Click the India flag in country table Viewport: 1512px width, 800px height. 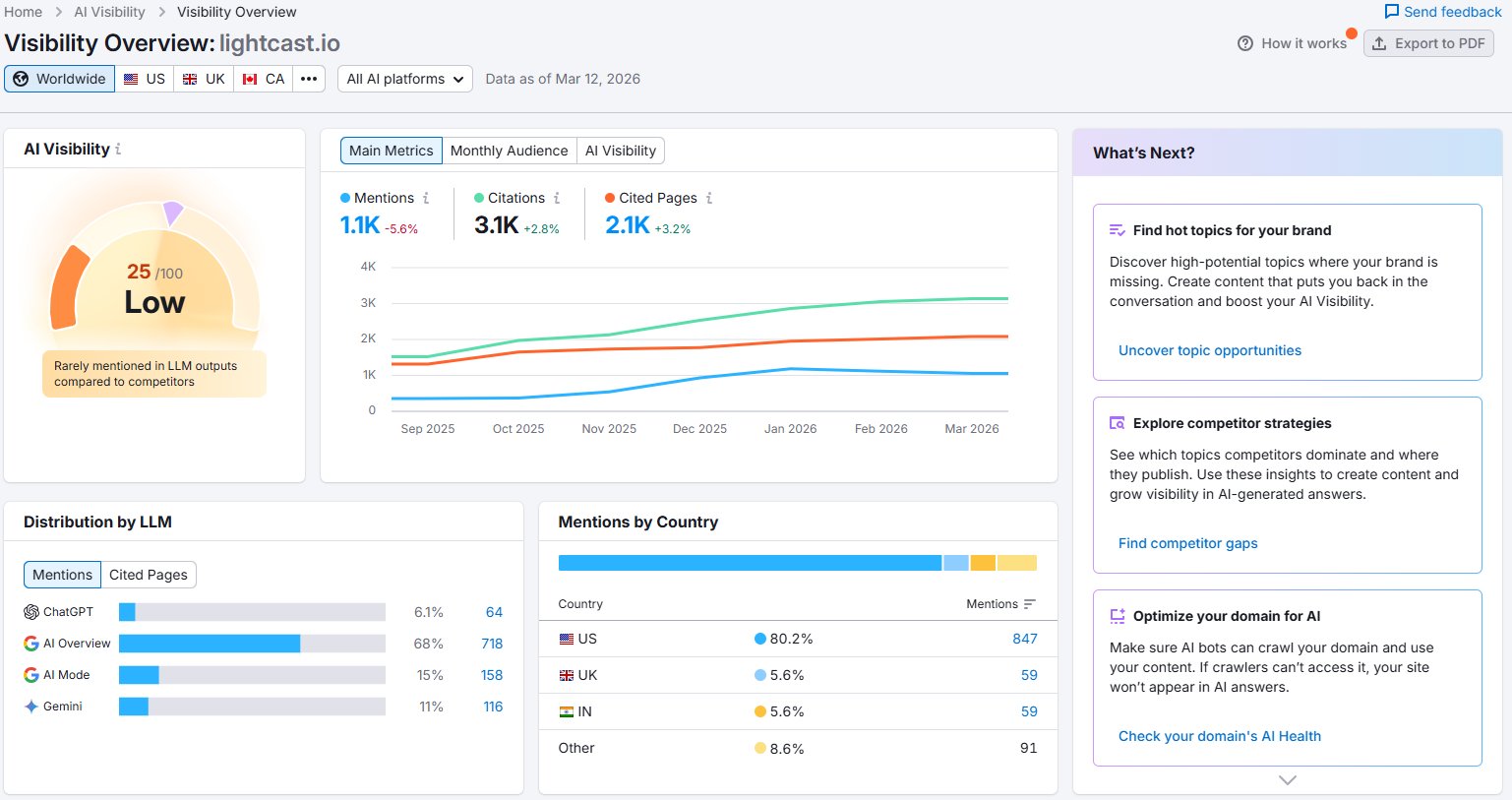[x=567, y=711]
